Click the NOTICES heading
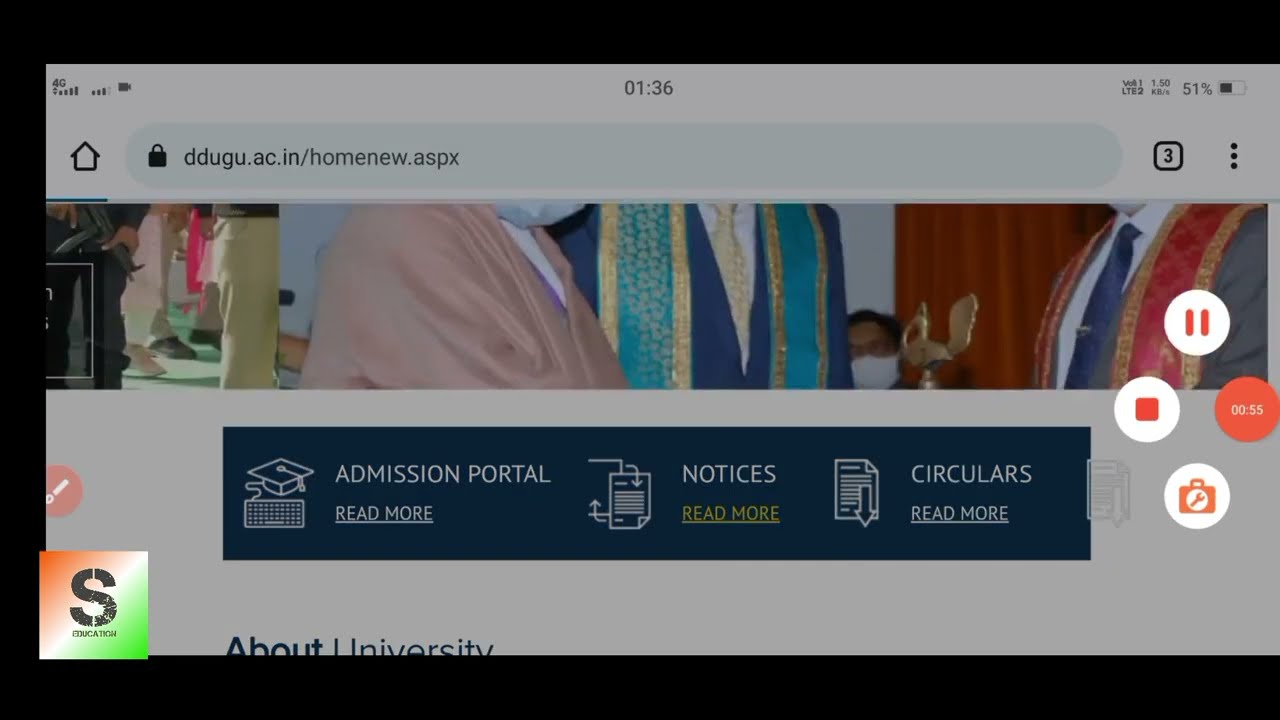This screenshot has height=720, width=1280. coord(729,474)
